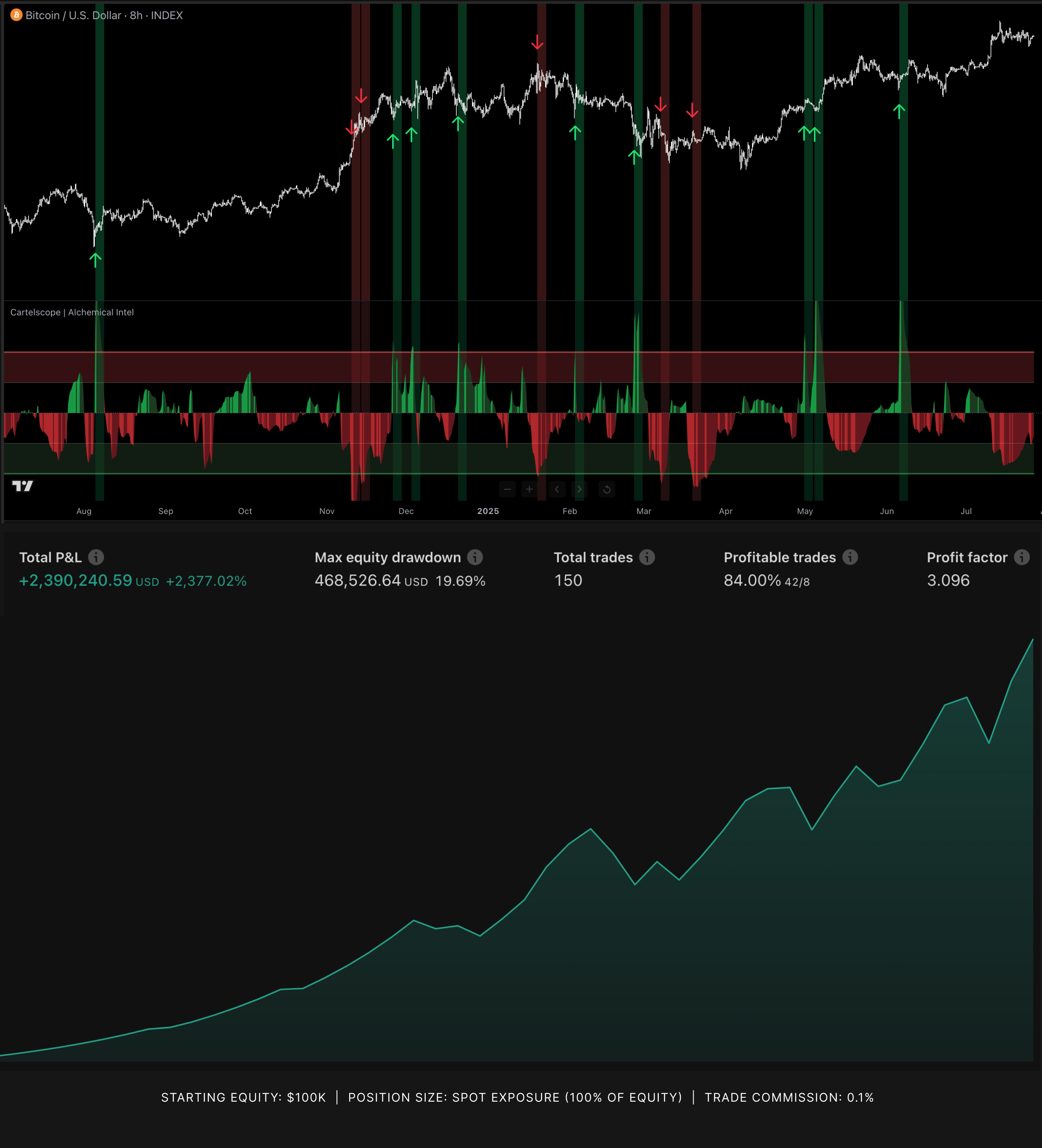Click the 150 total trades value
Viewport: 1042px width, 1148px height.
(568, 581)
